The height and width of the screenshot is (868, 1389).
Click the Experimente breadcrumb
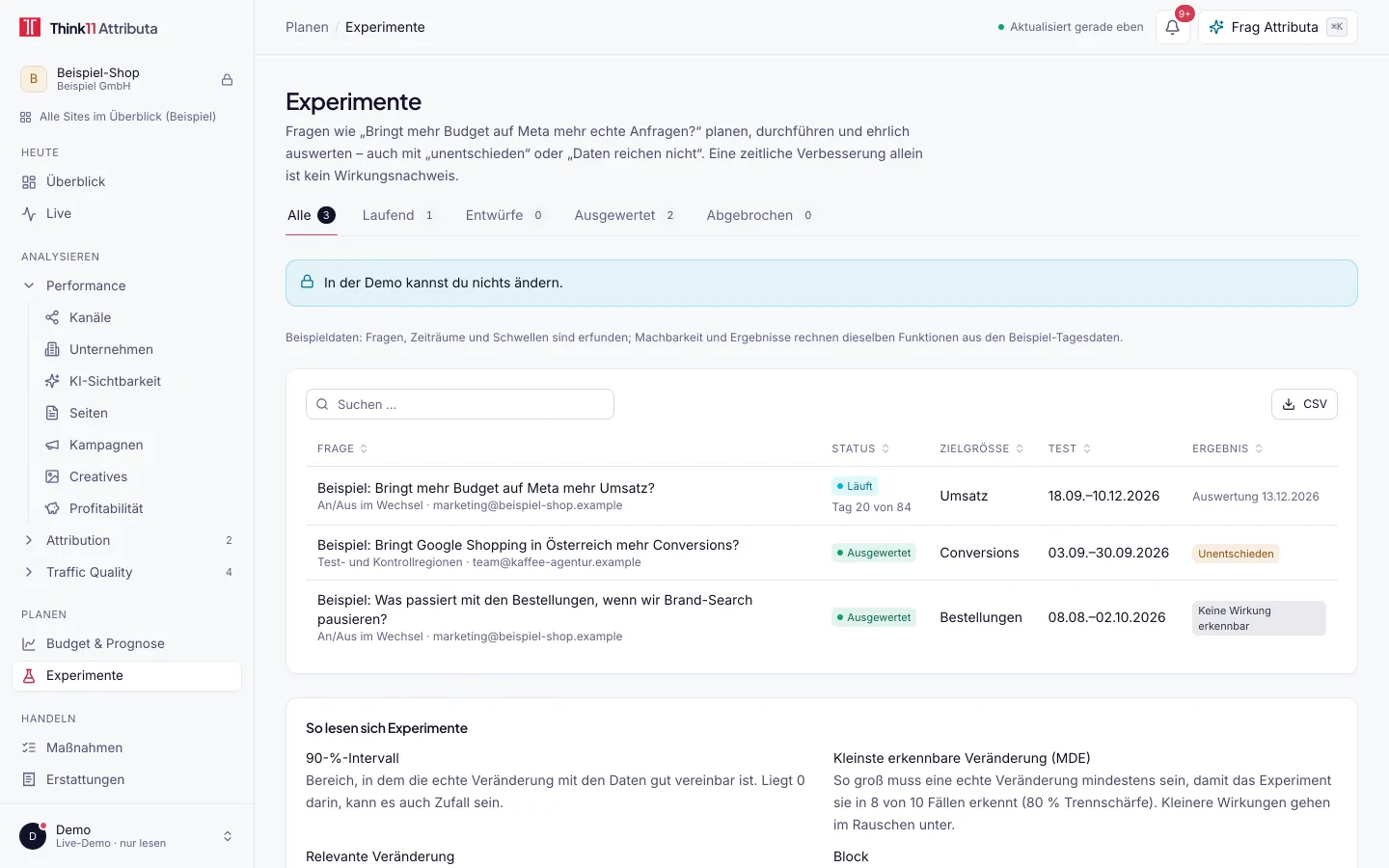point(385,27)
